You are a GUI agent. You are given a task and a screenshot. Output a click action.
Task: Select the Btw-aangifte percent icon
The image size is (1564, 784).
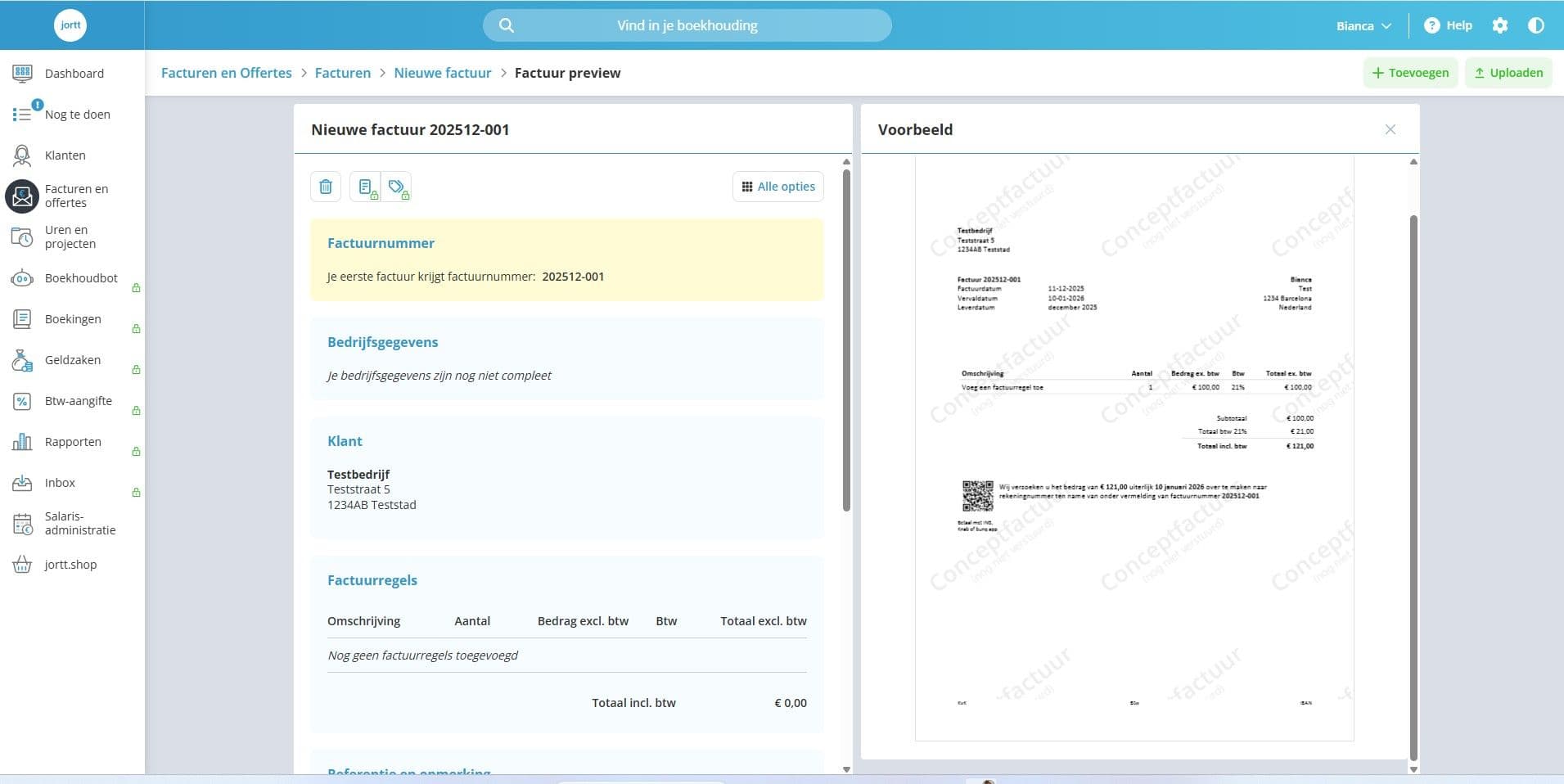click(x=22, y=401)
